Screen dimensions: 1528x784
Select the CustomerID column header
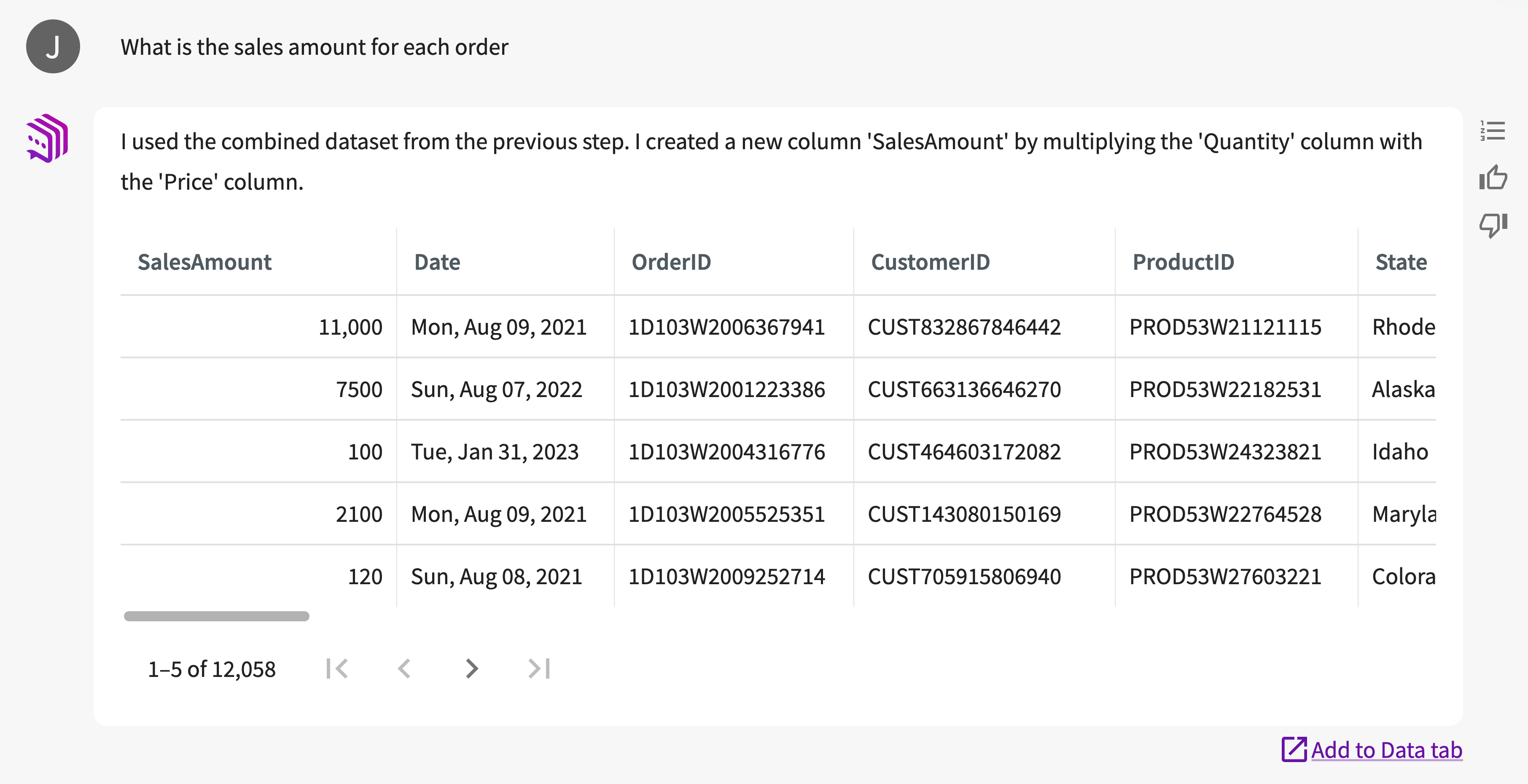click(x=930, y=262)
